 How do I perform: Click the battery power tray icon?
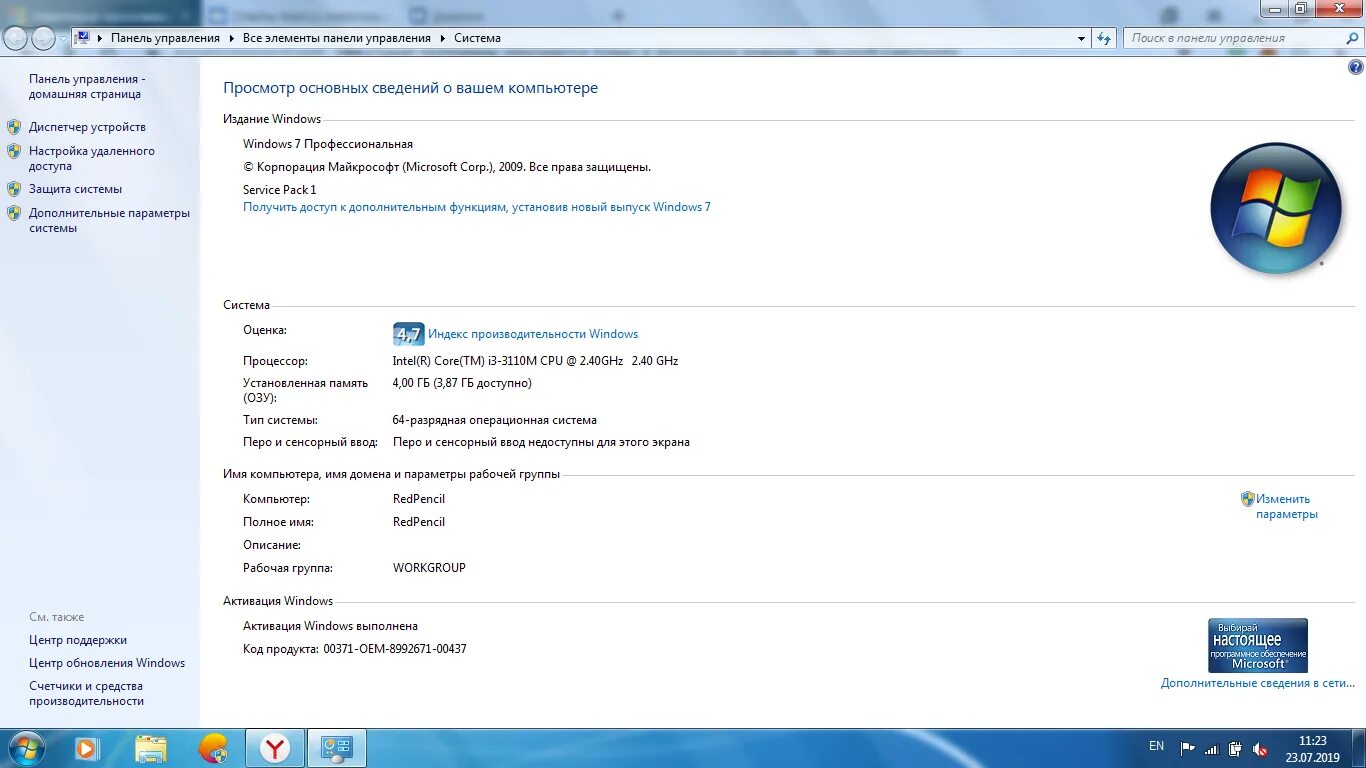coord(1236,749)
